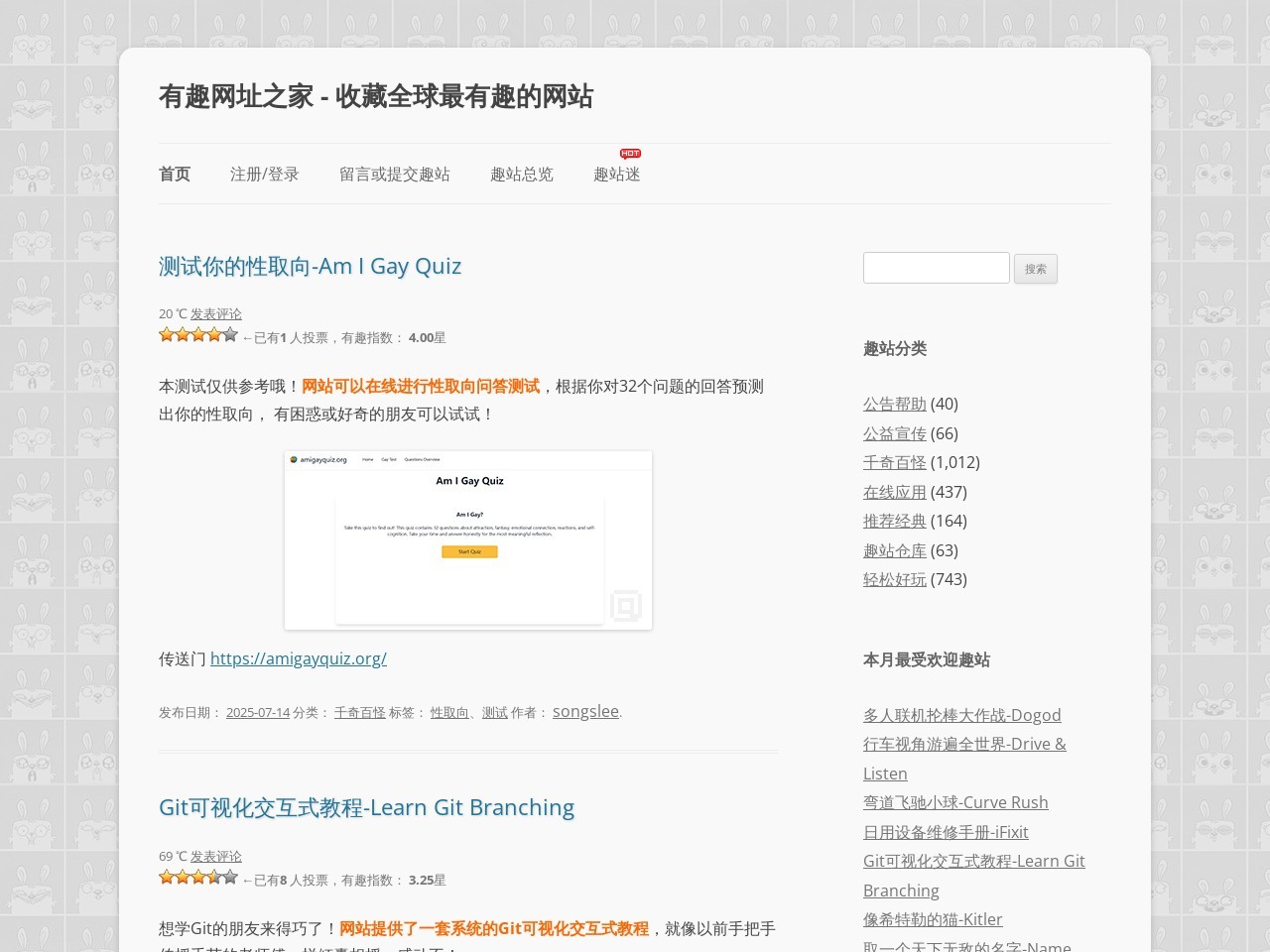
Task: Click the search input field in sidebar
Action: [x=936, y=268]
